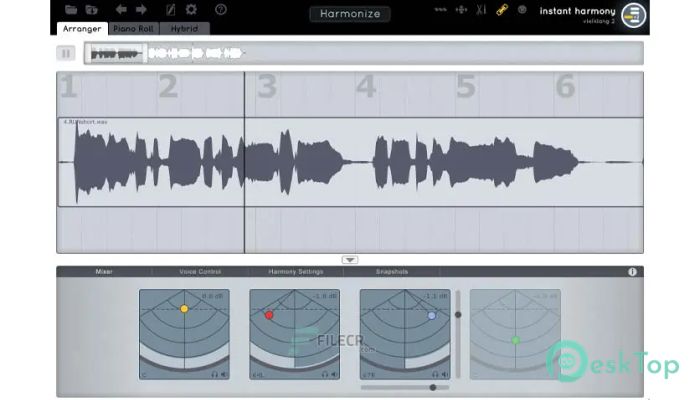Solo blue voice with headphone icon
Screen dimensions: 700x400
pyautogui.click(x=435, y=374)
